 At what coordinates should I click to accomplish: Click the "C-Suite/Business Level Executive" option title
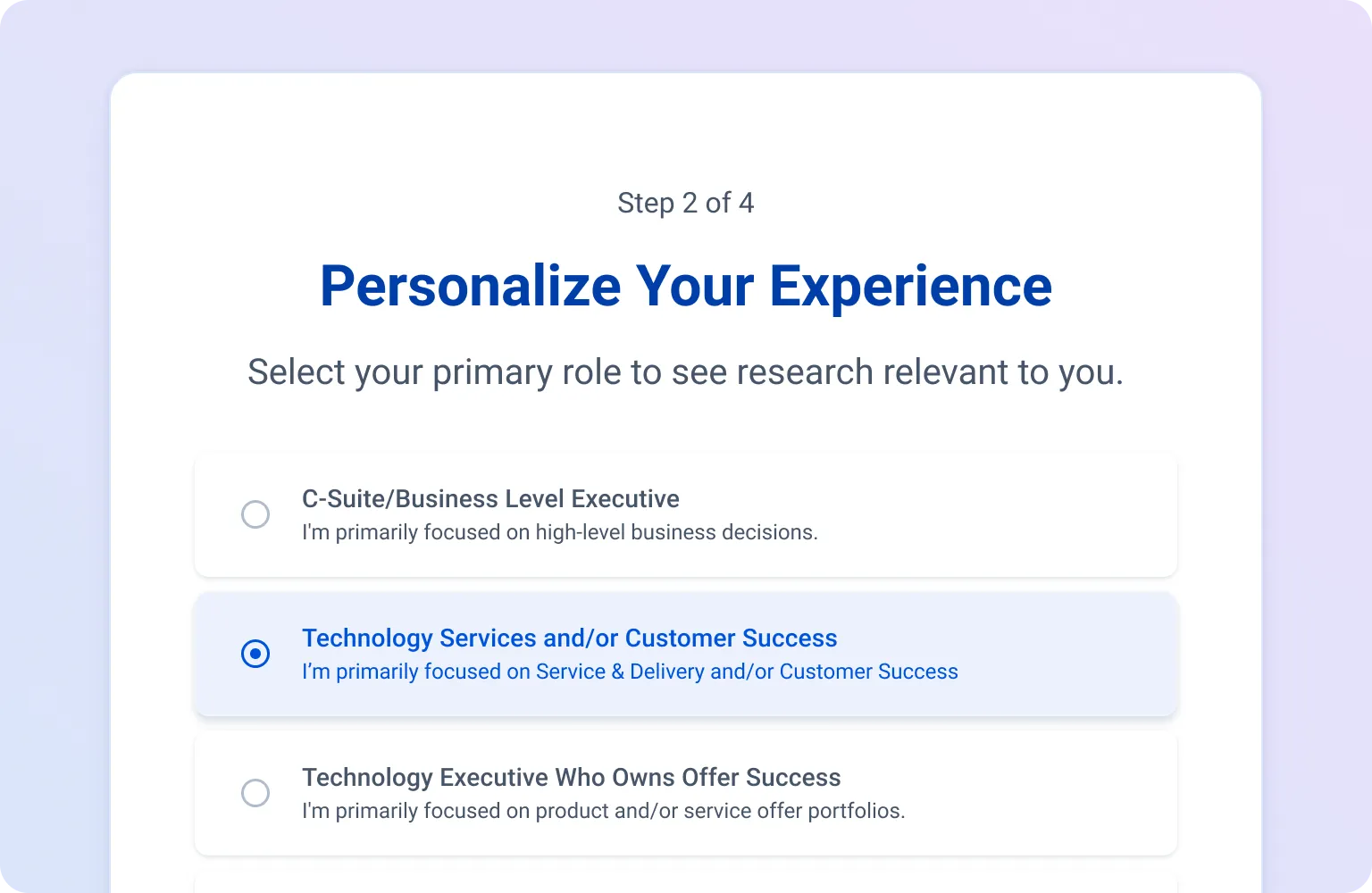tap(490, 498)
